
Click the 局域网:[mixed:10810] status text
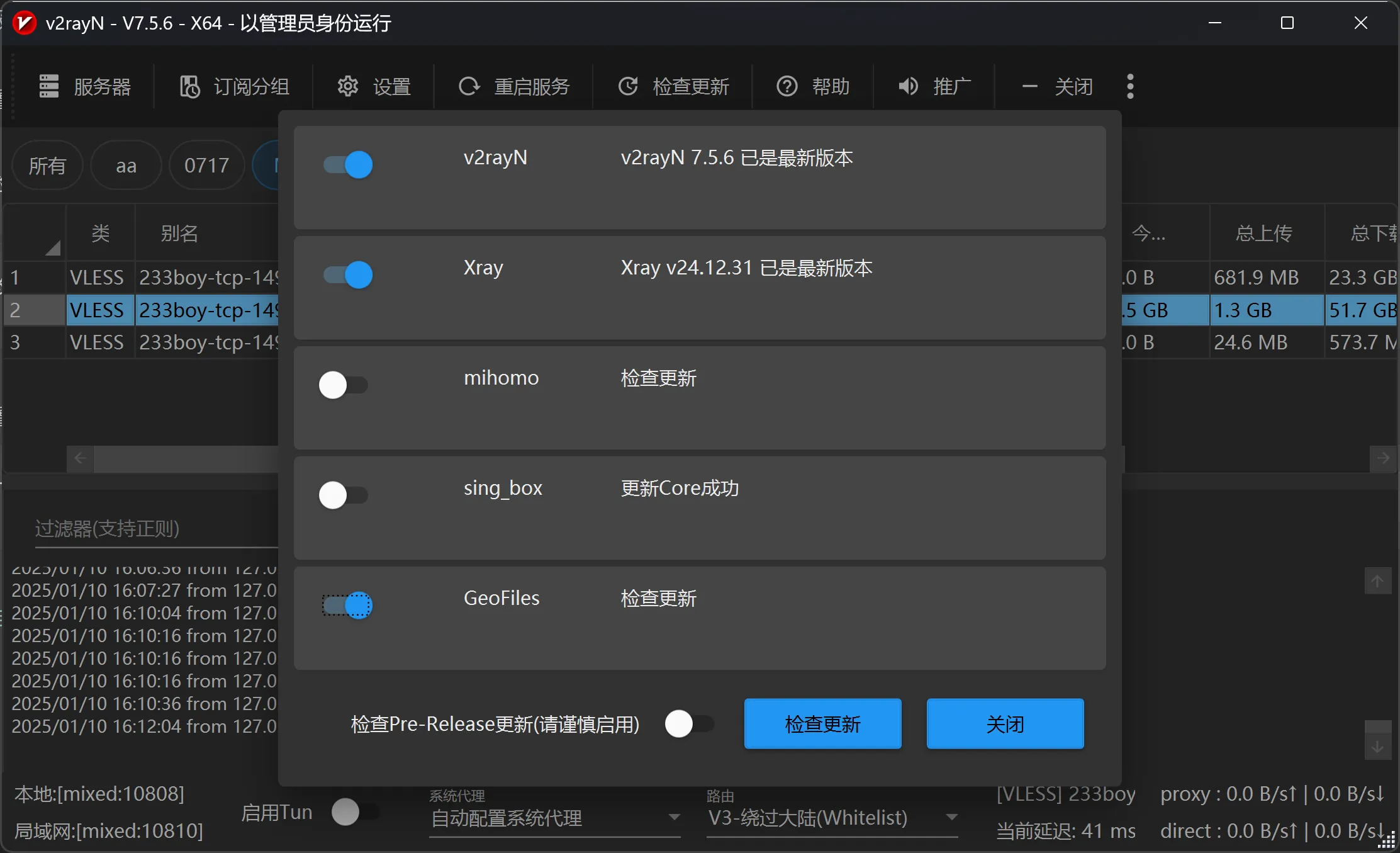(x=109, y=831)
